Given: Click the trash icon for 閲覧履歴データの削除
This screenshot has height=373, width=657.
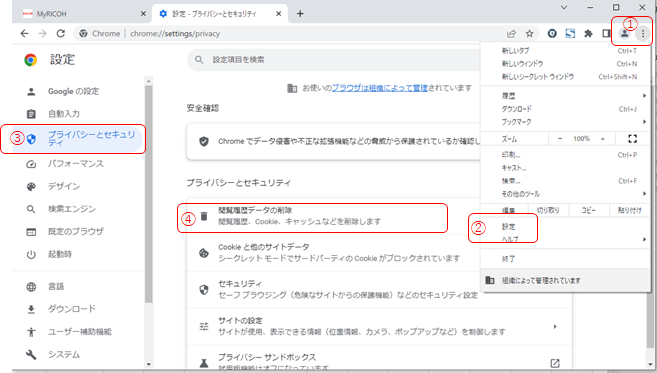Looking at the screenshot, I should pos(204,216).
